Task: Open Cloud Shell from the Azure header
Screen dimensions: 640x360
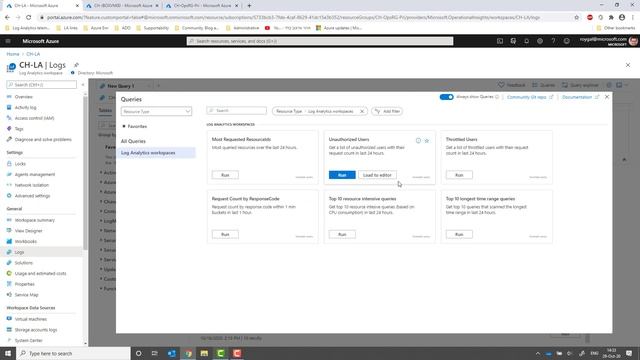Action: 500,41
